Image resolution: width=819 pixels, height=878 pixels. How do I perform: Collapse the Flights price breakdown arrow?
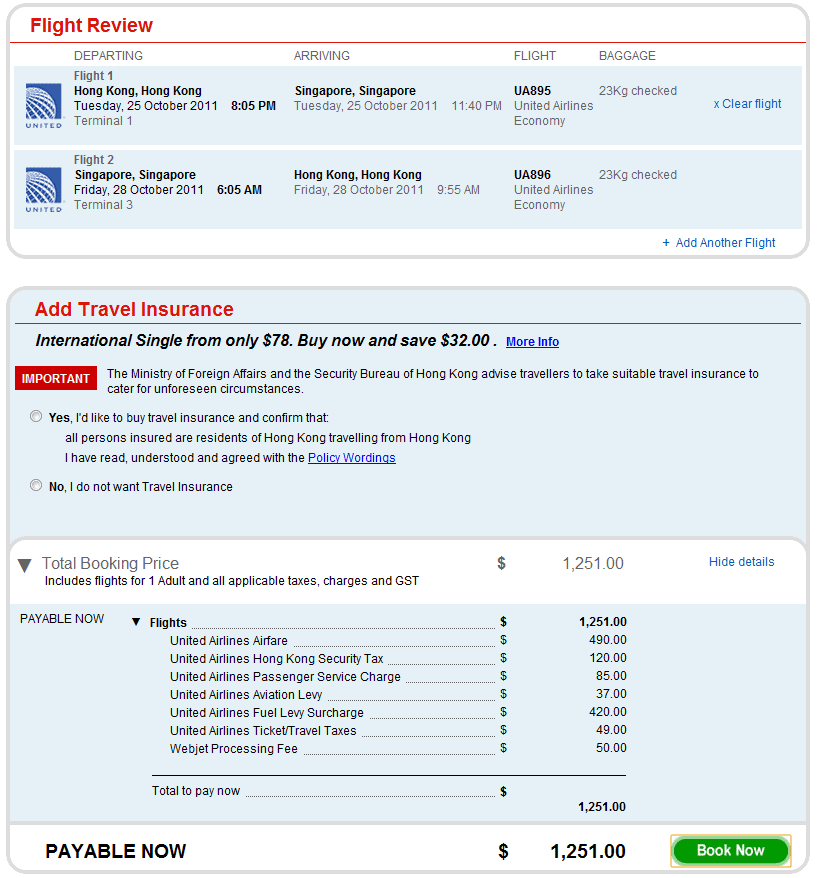click(x=136, y=622)
